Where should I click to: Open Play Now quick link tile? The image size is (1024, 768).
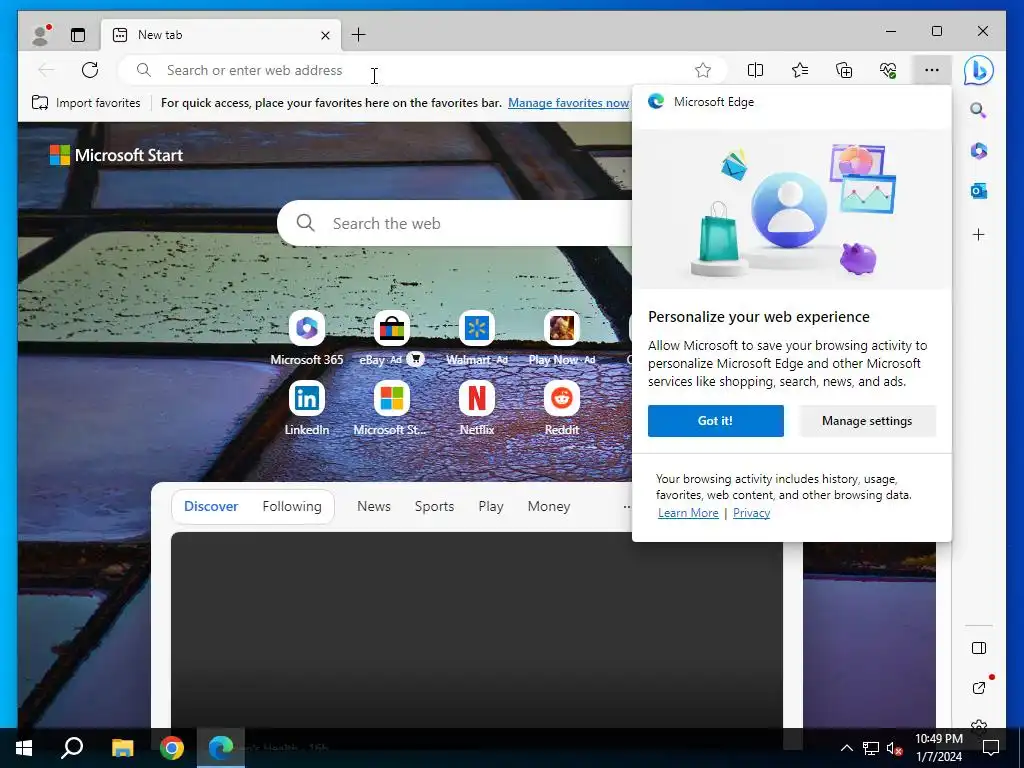[x=562, y=338]
